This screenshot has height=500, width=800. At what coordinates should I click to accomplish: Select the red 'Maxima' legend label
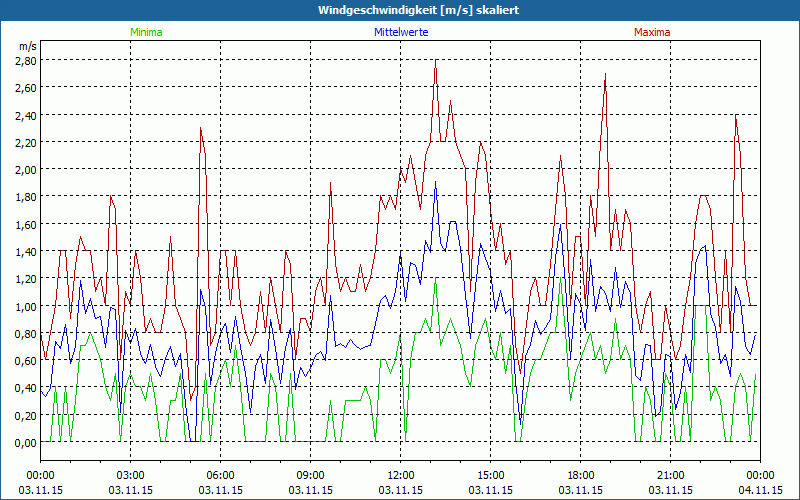(x=652, y=32)
